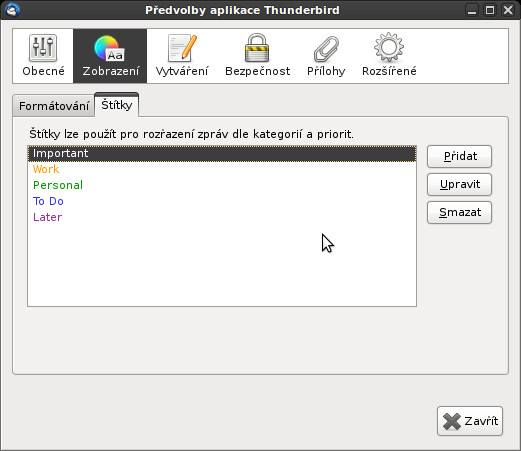Open the Přílohy paperclip icon
Image resolution: width=521 pixels, height=451 pixels.
pyautogui.click(x=326, y=49)
